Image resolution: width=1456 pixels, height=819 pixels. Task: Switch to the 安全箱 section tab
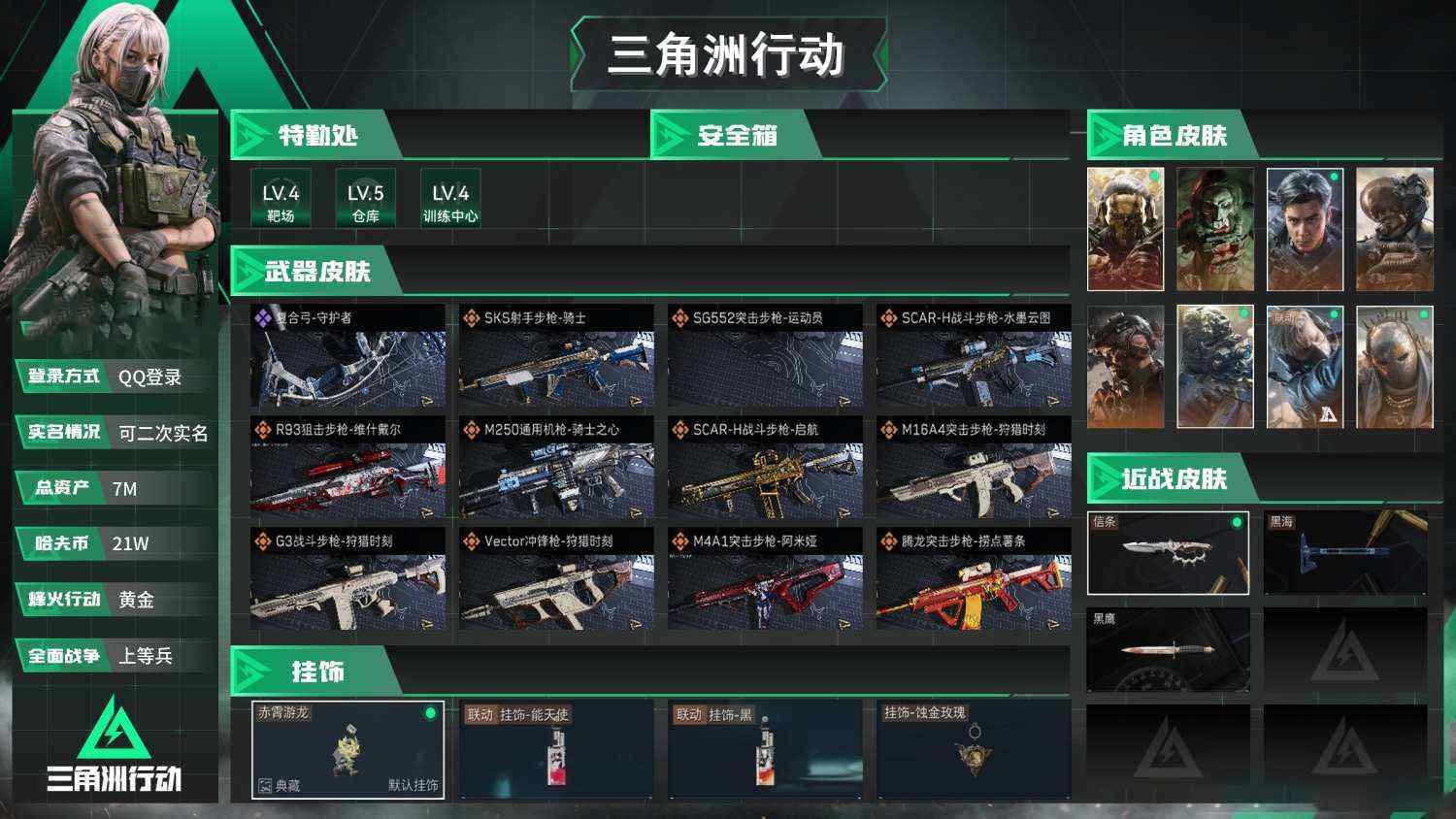[738, 136]
